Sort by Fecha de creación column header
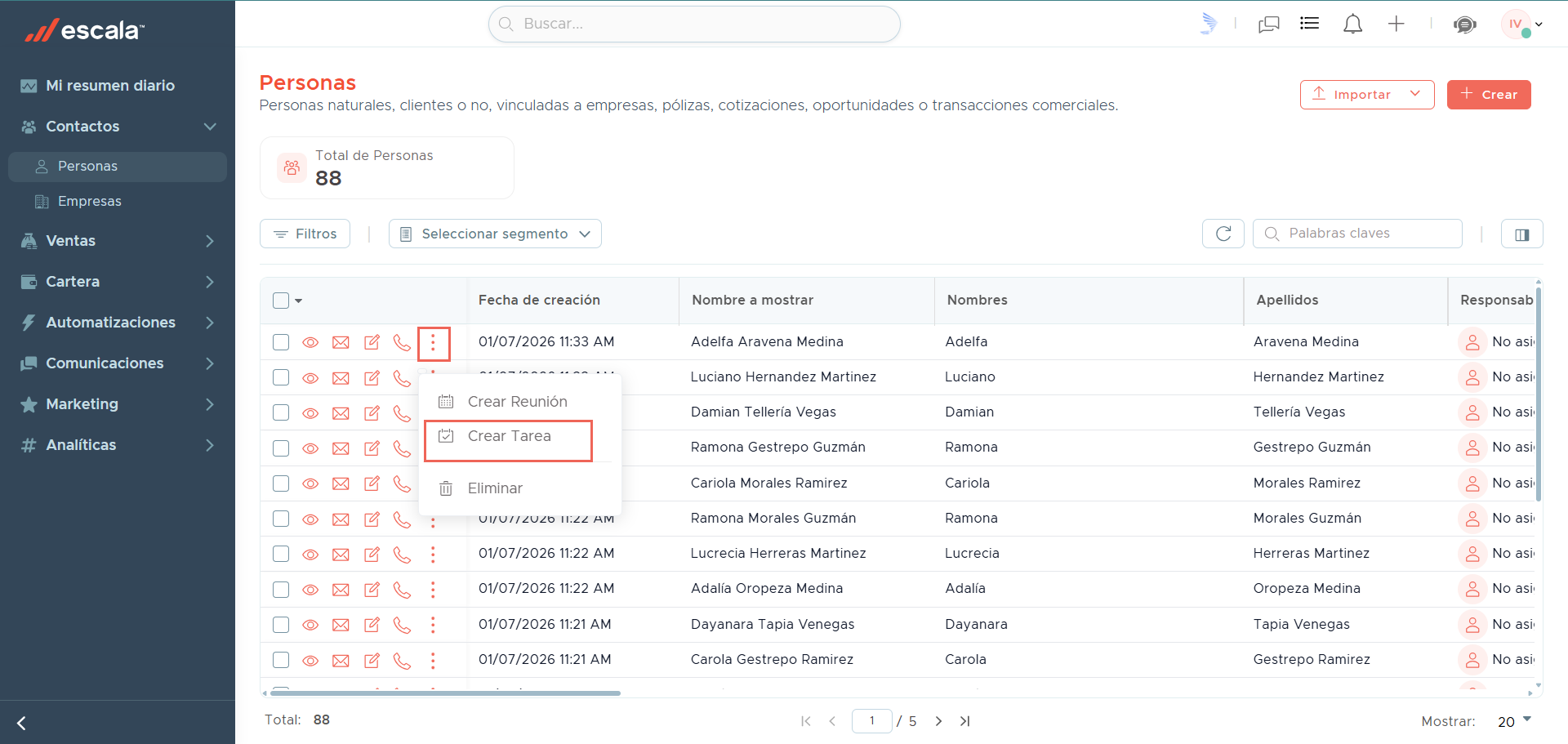The height and width of the screenshot is (744, 1568). click(539, 301)
